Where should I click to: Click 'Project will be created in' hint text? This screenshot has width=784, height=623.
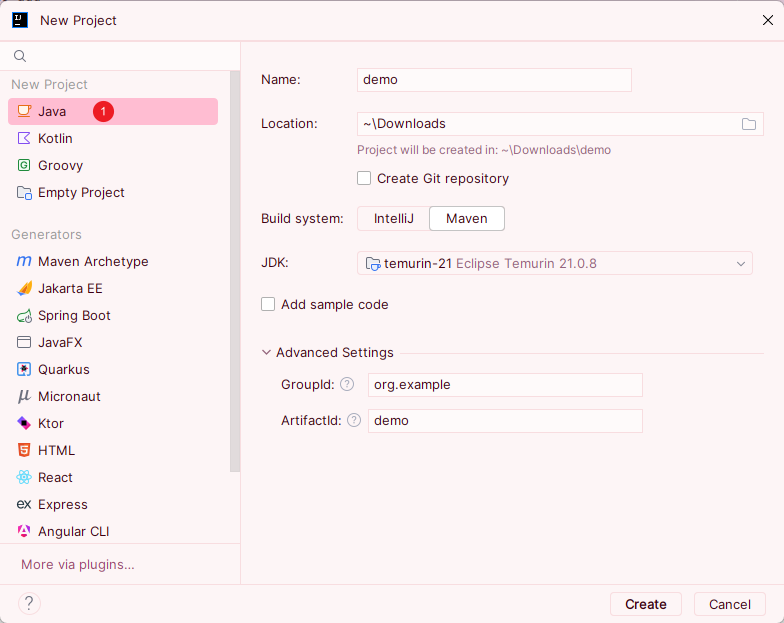(484, 150)
